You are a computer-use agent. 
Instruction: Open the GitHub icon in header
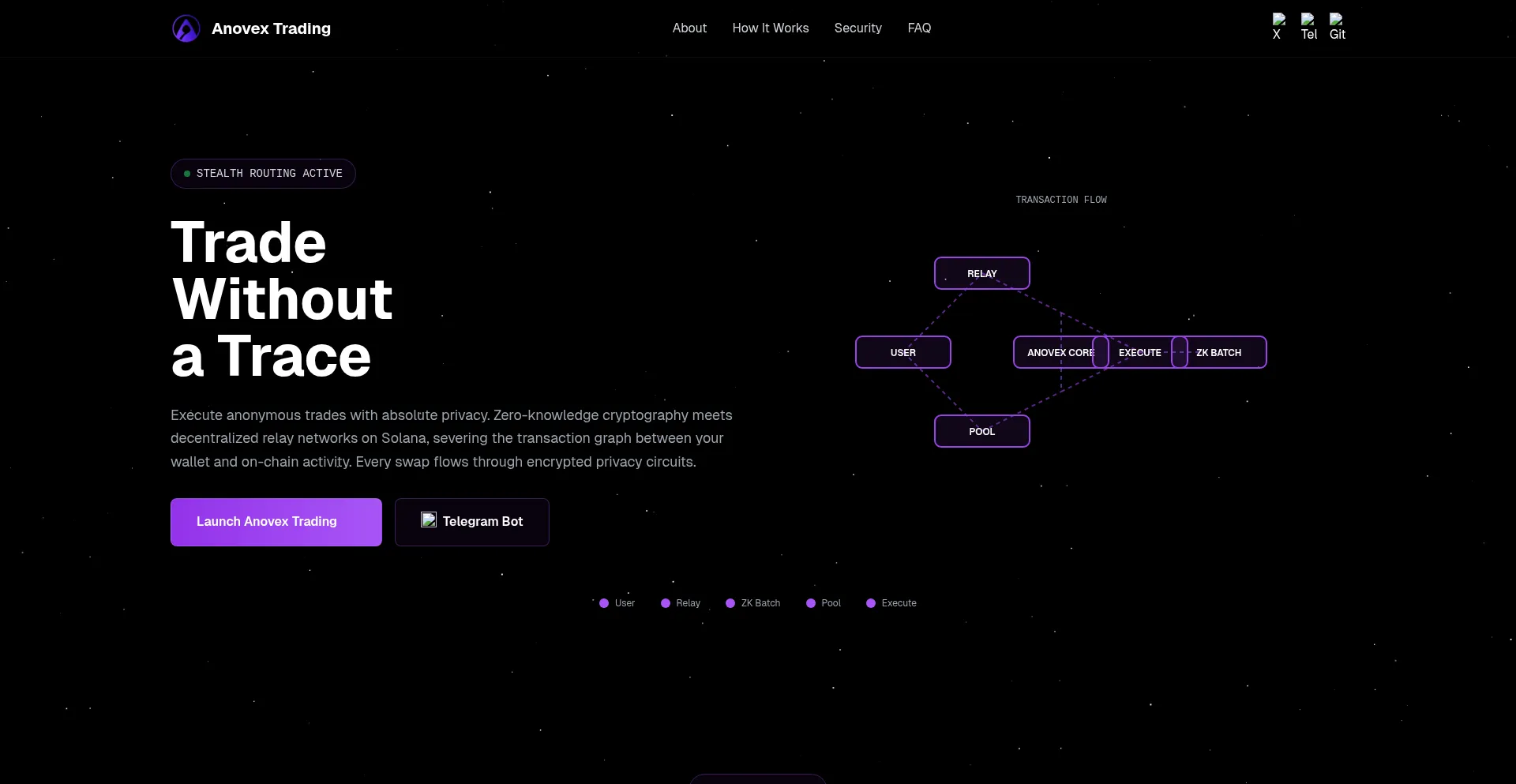coord(1337,27)
